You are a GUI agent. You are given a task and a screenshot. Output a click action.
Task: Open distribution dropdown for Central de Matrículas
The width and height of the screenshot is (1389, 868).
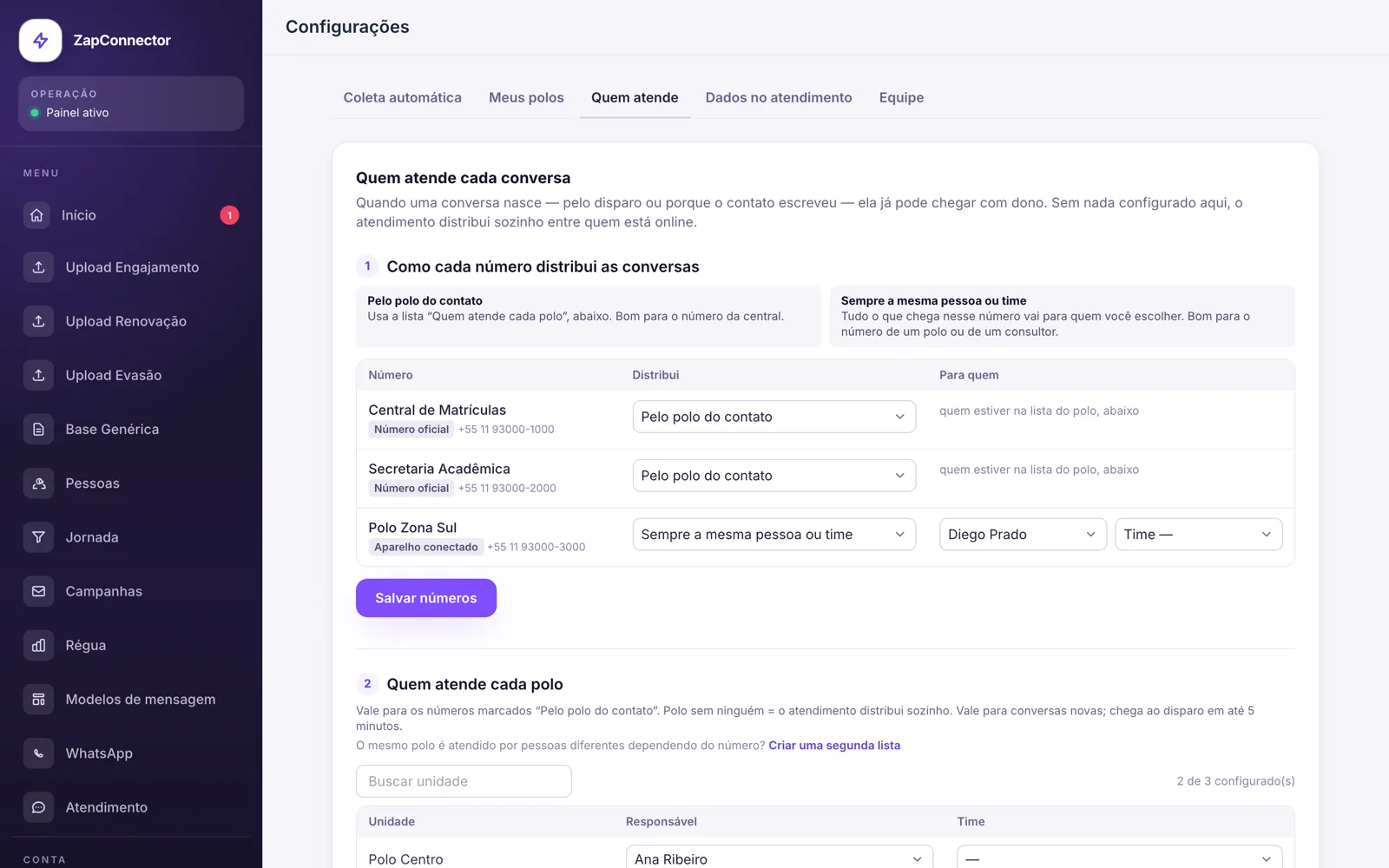(x=773, y=417)
